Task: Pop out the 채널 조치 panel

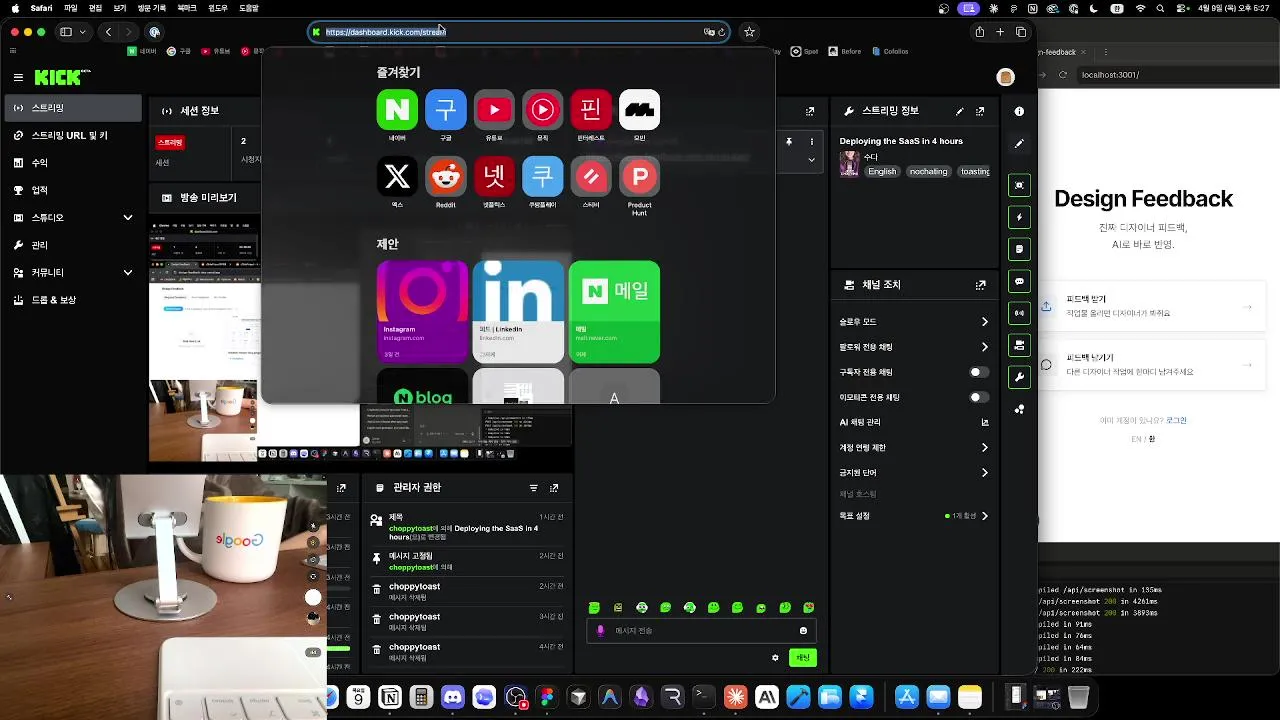Action: 980,285
